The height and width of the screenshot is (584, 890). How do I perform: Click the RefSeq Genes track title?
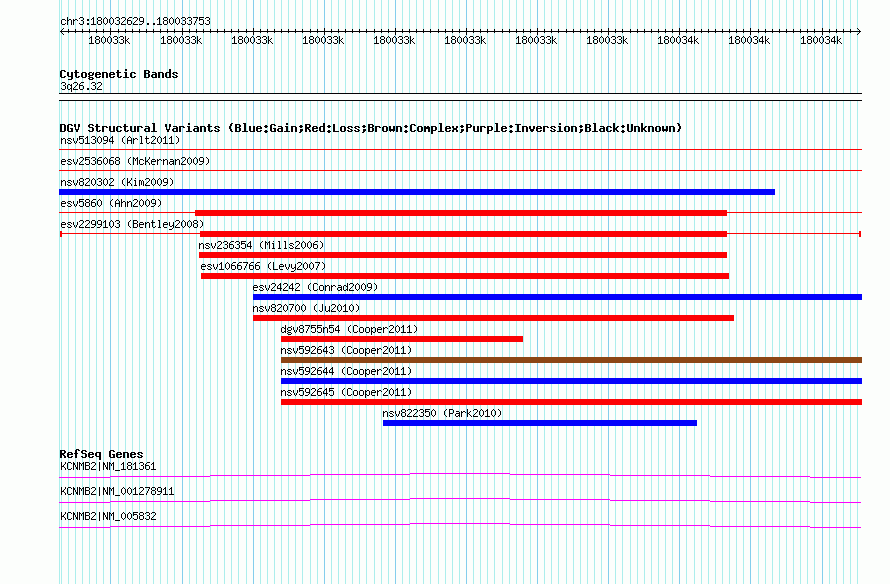[101, 454]
